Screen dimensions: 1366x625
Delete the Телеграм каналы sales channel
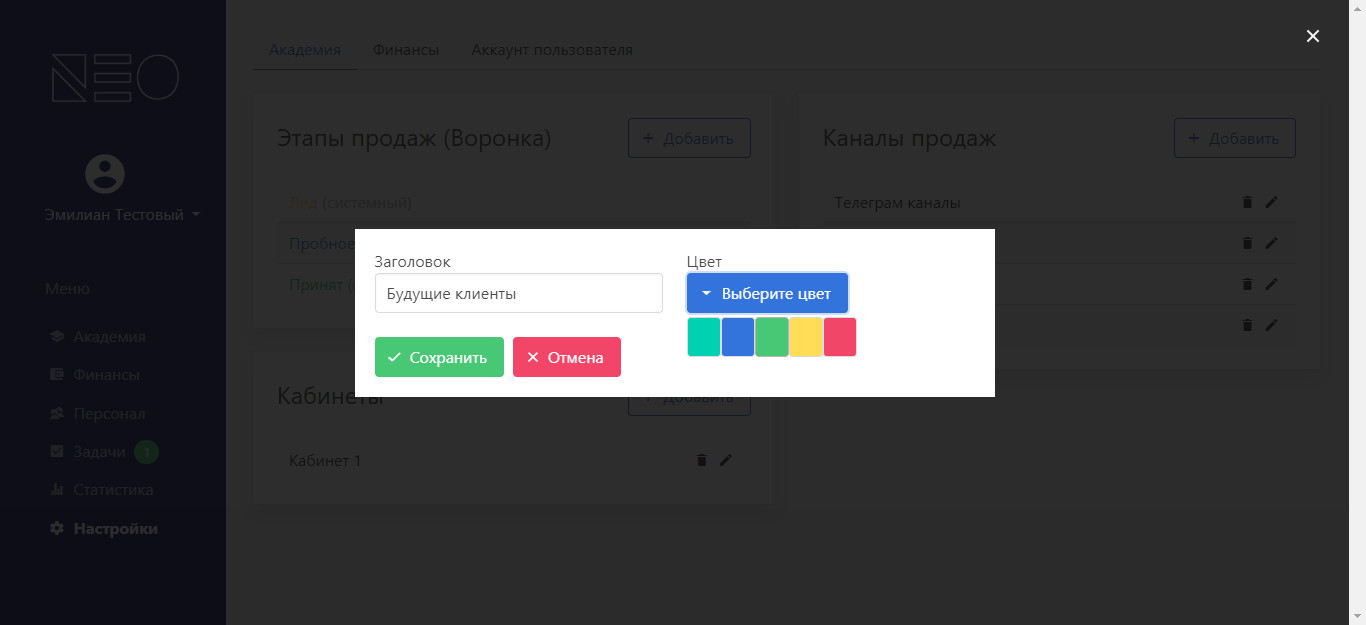[1247, 203]
